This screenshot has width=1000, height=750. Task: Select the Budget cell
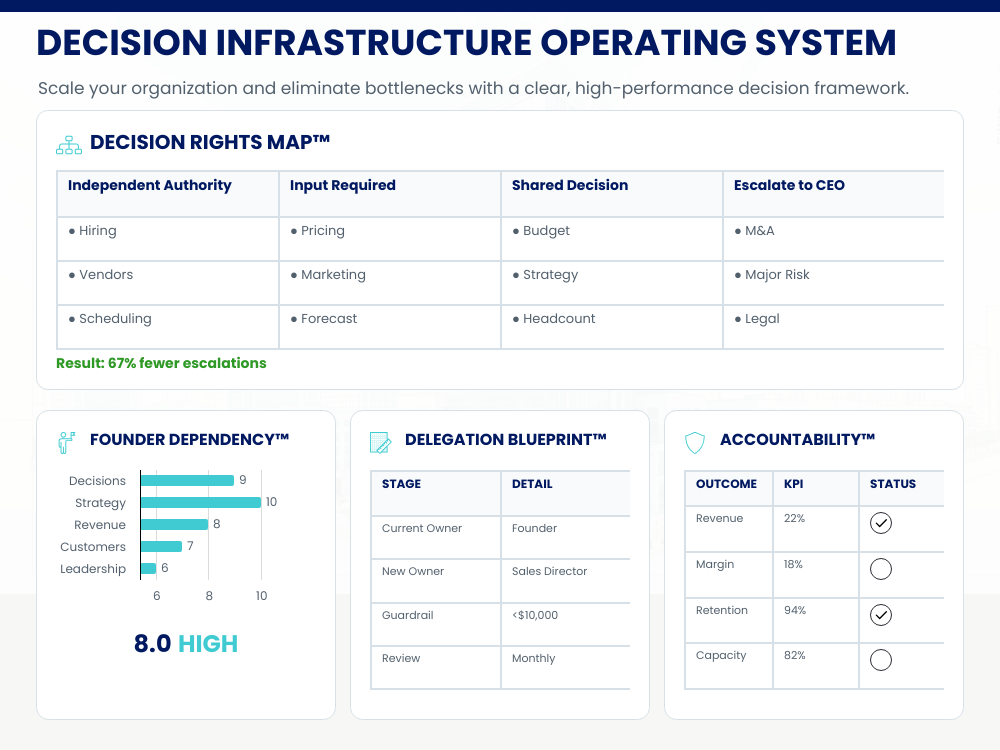pyautogui.click(x=612, y=239)
